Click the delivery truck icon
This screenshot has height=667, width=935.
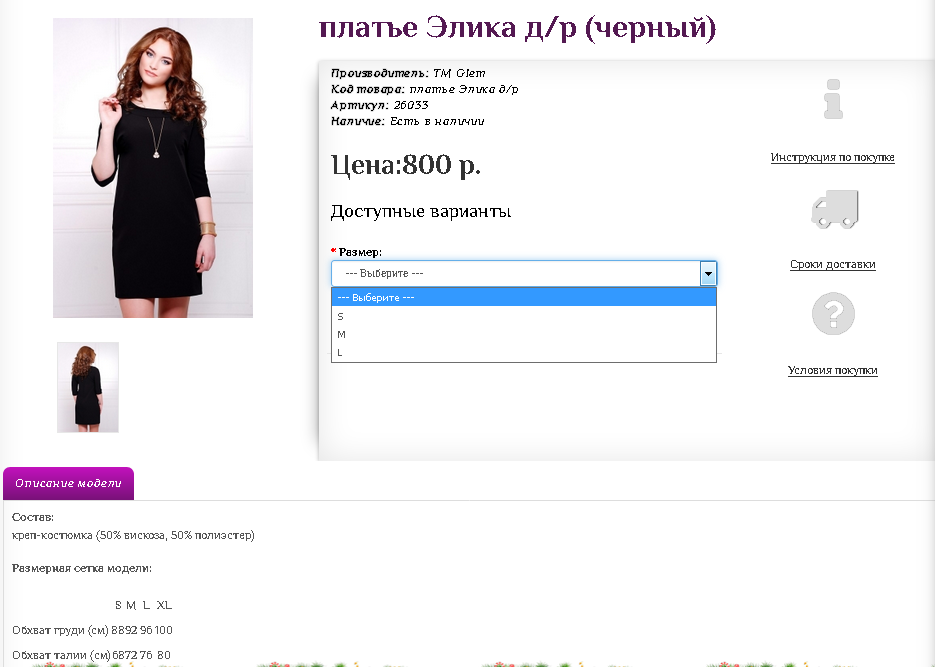click(x=834, y=210)
